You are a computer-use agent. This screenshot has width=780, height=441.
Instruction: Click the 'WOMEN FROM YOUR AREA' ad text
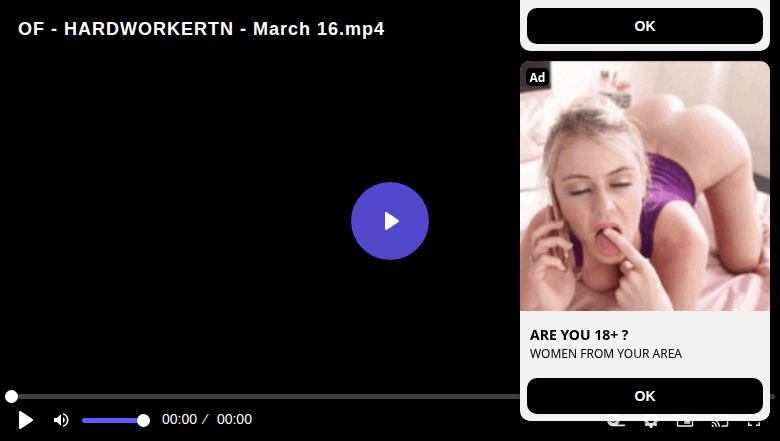pyautogui.click(x=605, y=353)
